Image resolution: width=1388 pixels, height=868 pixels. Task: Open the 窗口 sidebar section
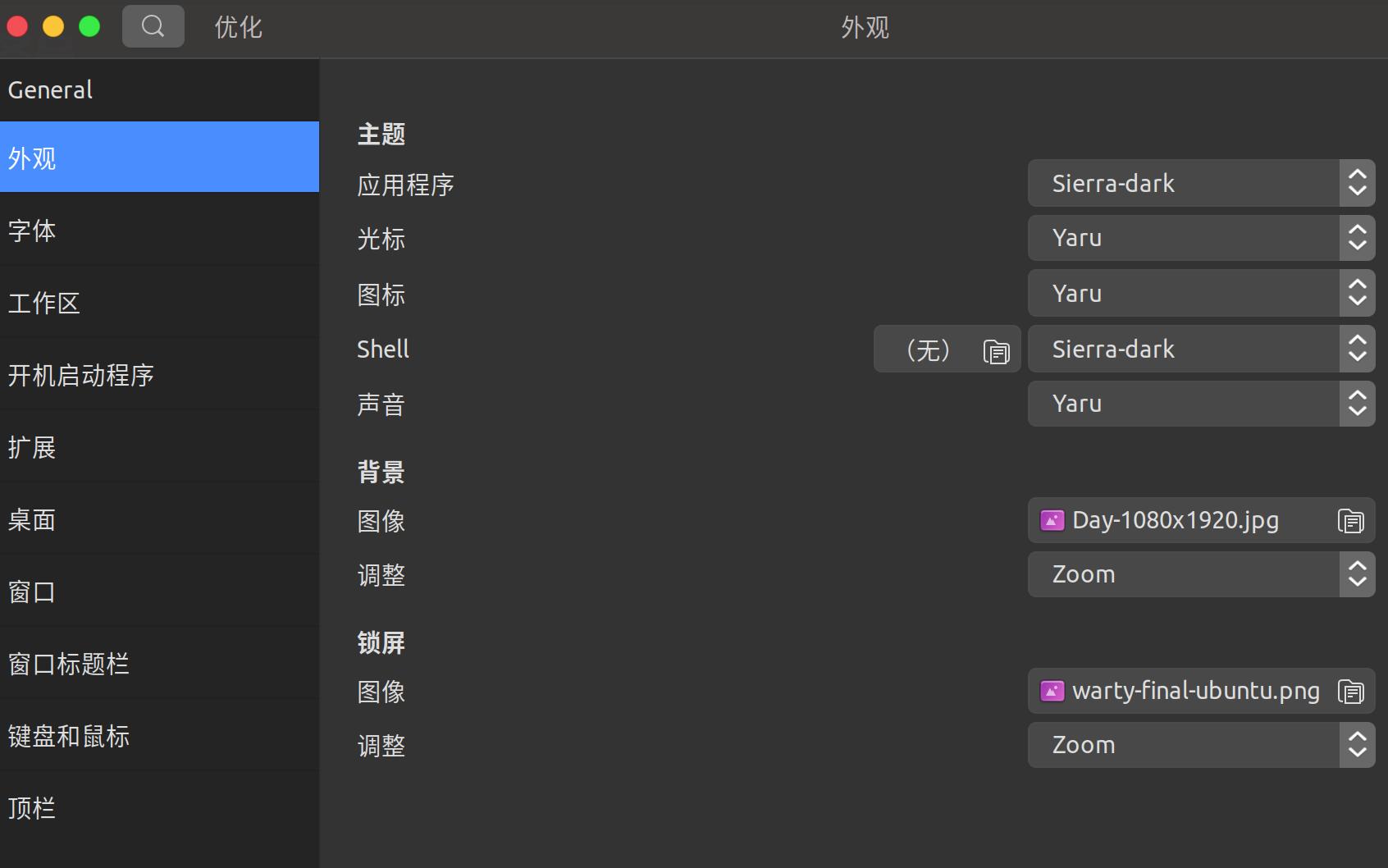coord(159,592)
